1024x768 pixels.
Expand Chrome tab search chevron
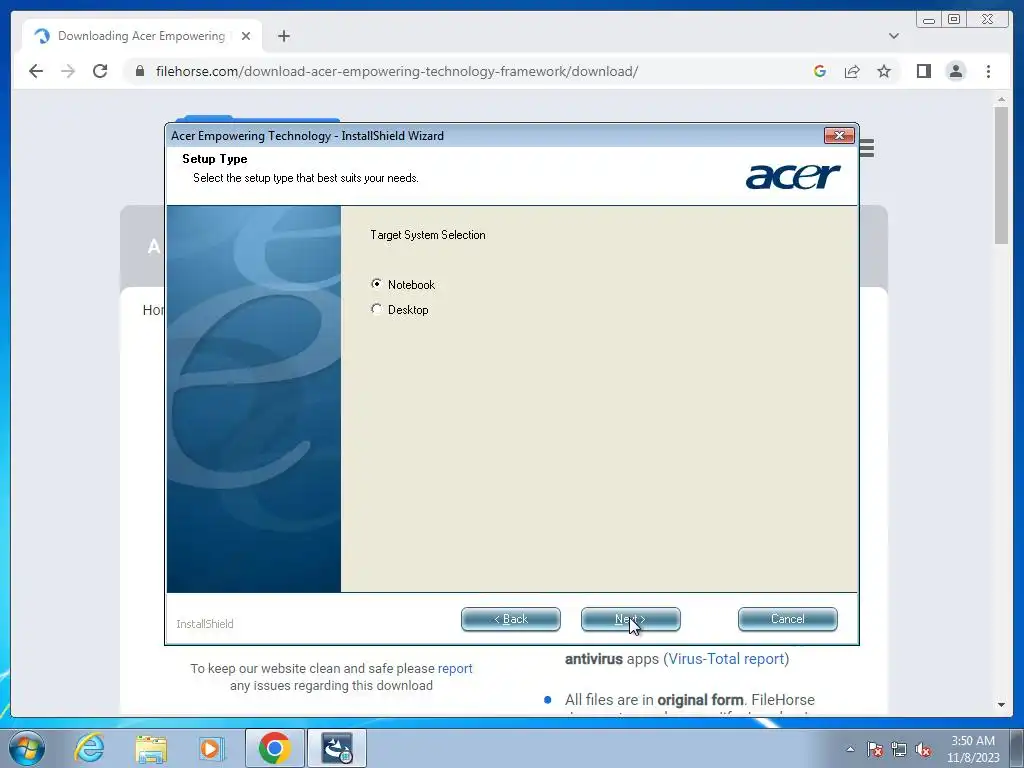[x=893, y=36]
